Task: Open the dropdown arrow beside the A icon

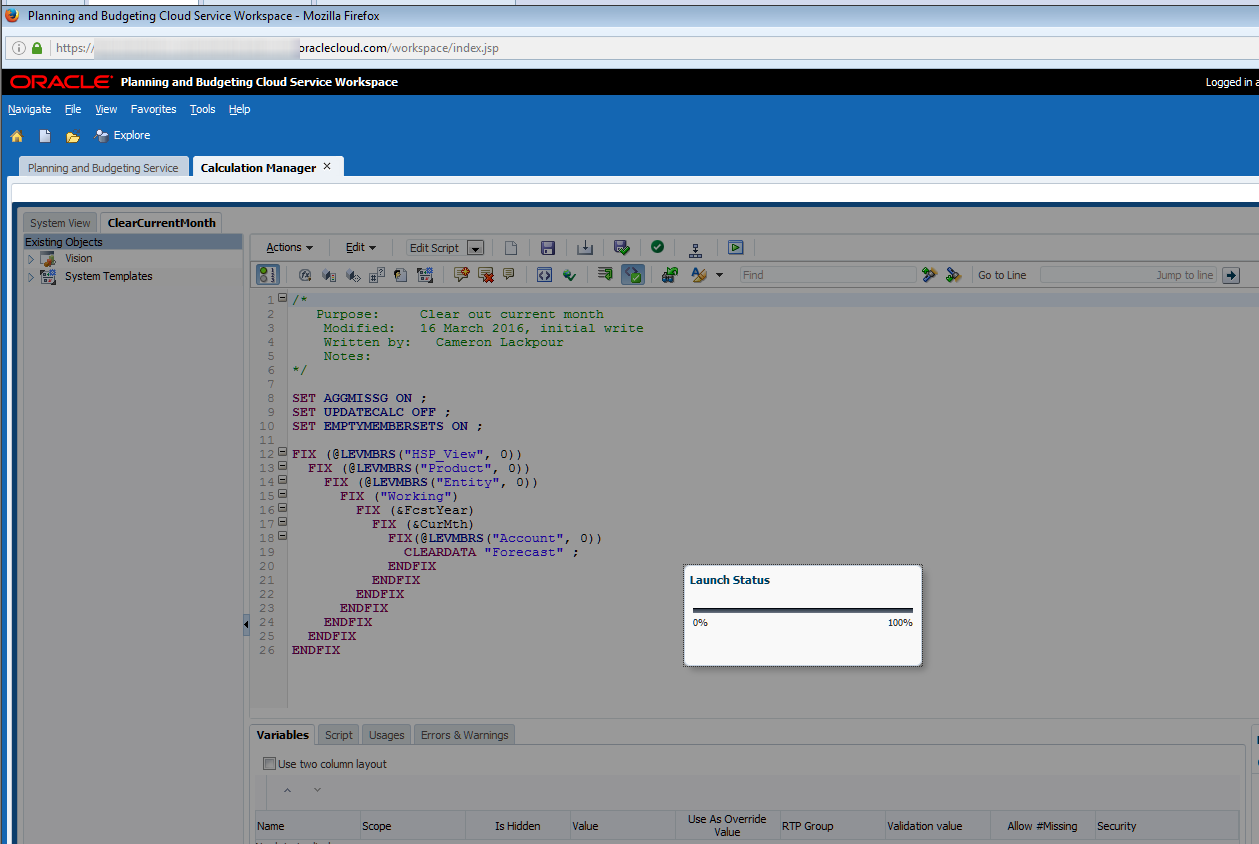Action: coord(719,275)
